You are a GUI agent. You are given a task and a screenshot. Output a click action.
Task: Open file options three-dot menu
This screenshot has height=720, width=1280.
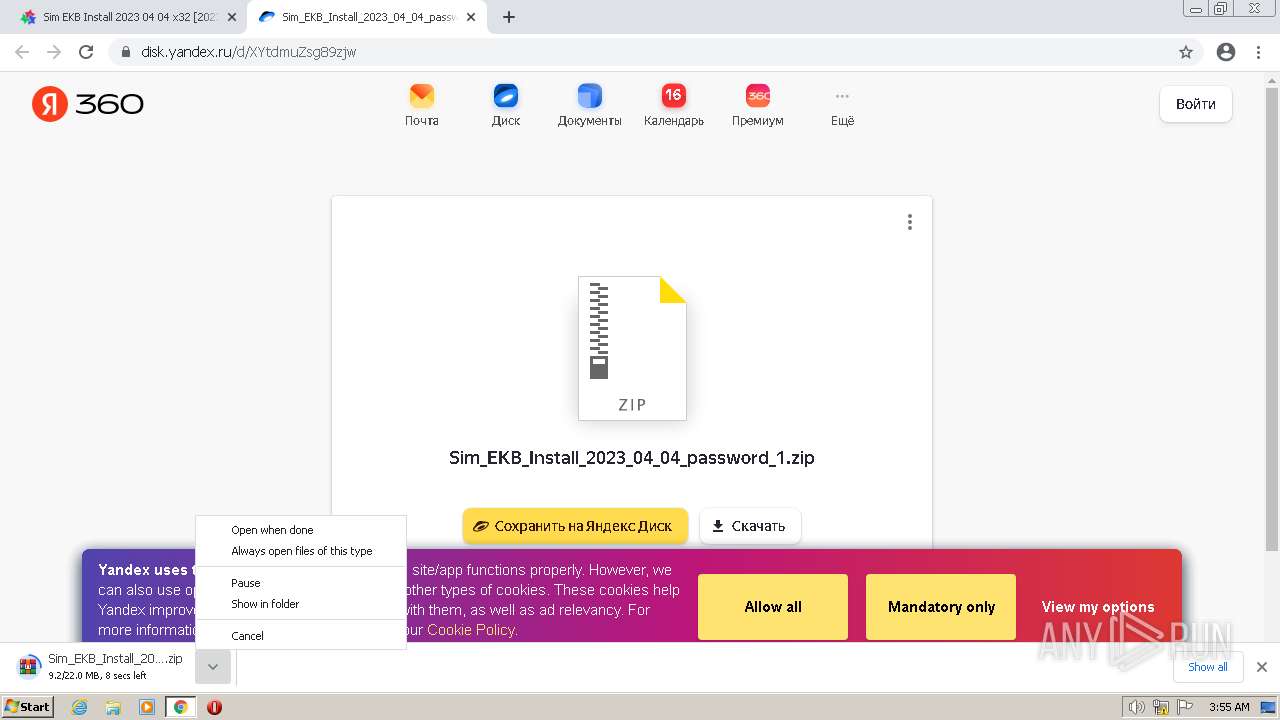[909, 222]
